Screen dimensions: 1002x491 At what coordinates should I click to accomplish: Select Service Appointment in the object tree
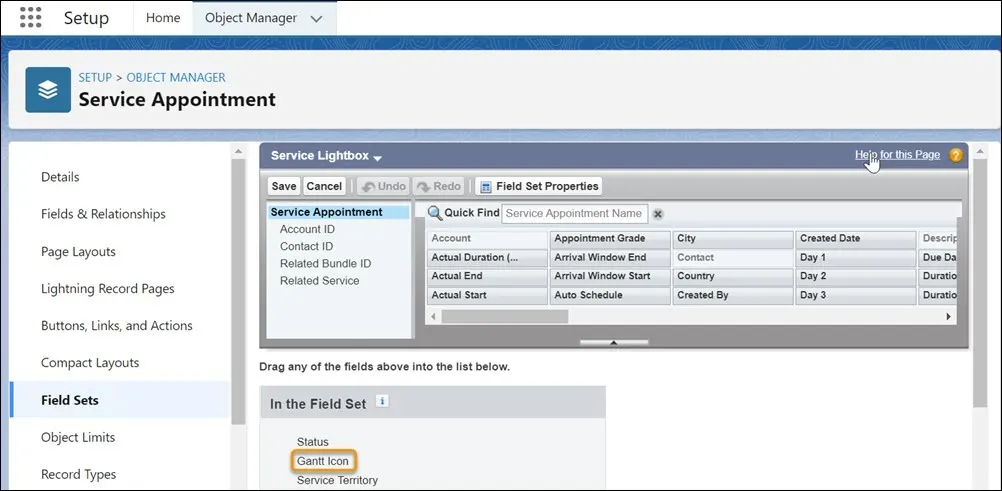tap(338, 212)
